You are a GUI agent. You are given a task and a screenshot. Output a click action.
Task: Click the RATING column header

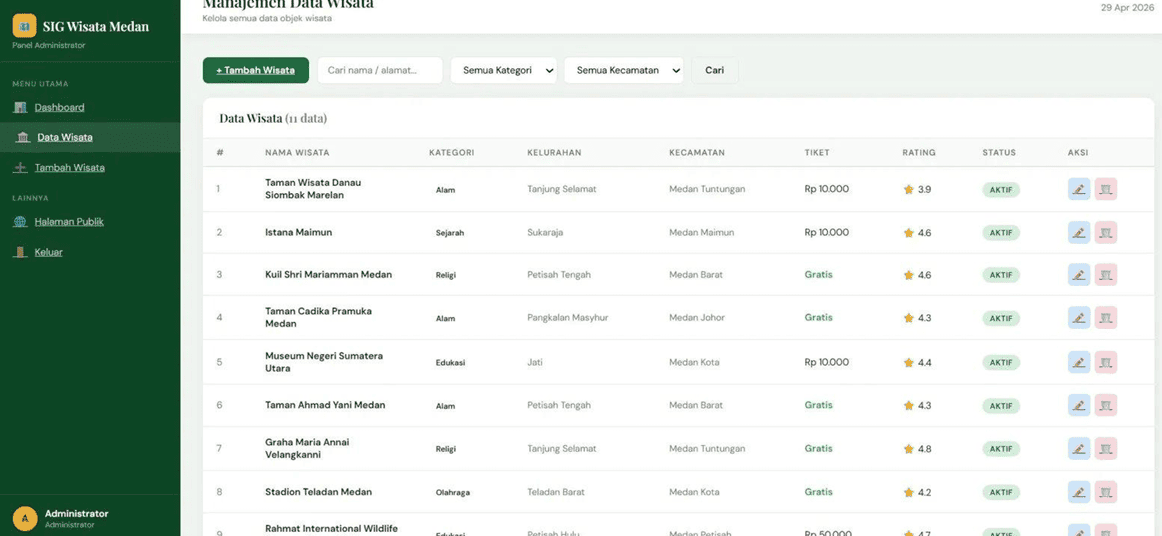pos(919,153)
